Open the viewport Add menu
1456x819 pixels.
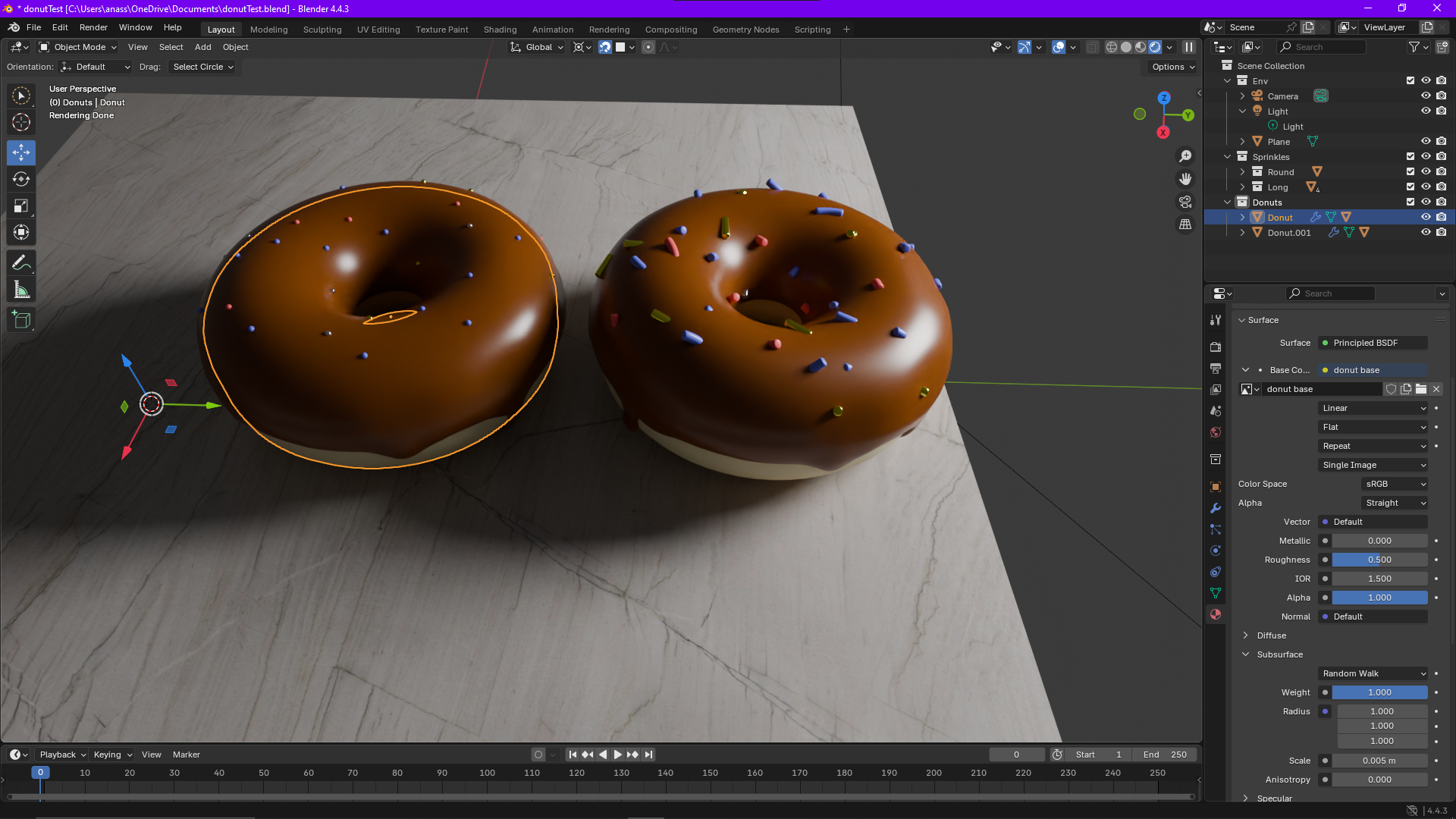(x=202, y=47)
